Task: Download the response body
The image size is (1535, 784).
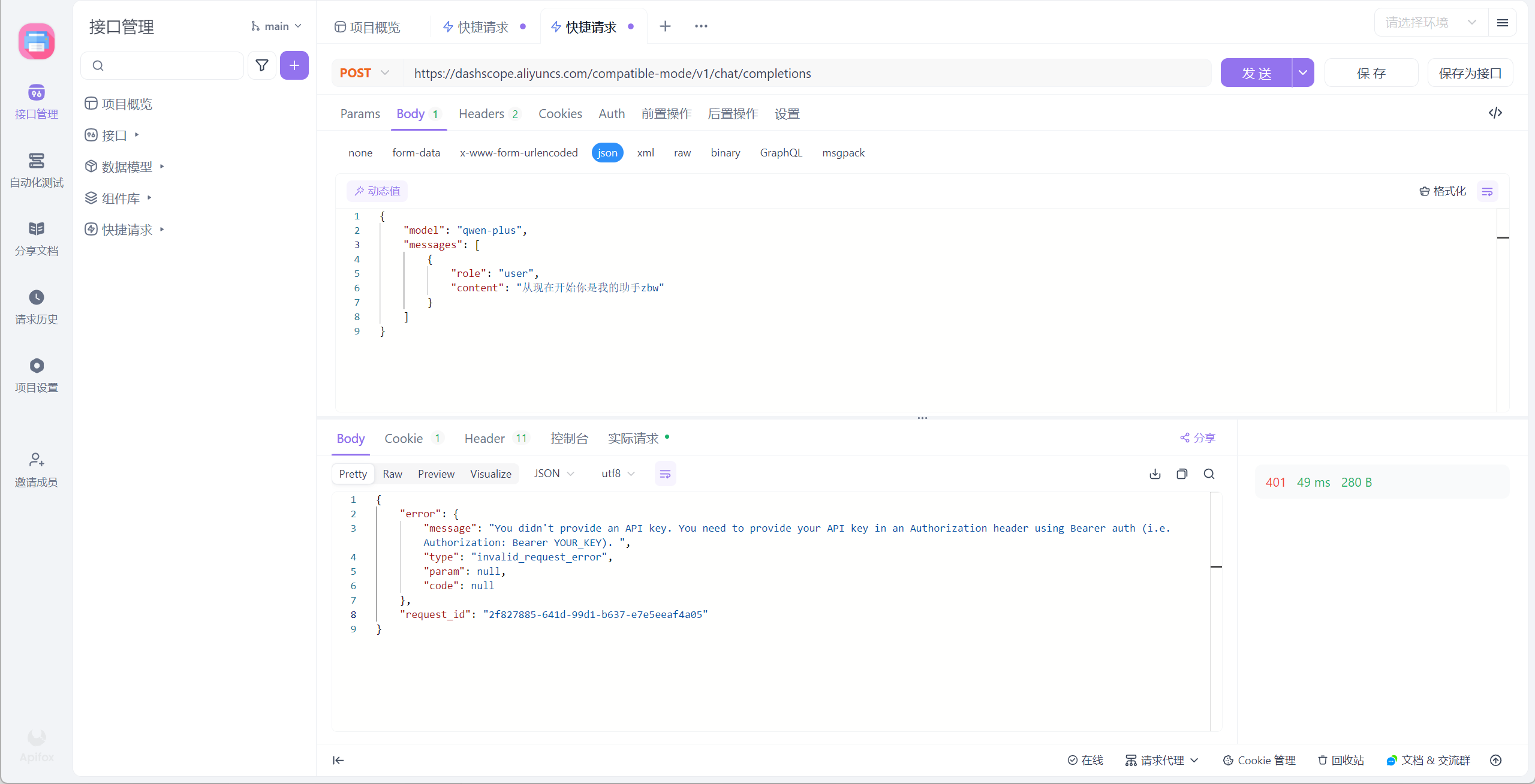Action: click(x=1155, y=474)
